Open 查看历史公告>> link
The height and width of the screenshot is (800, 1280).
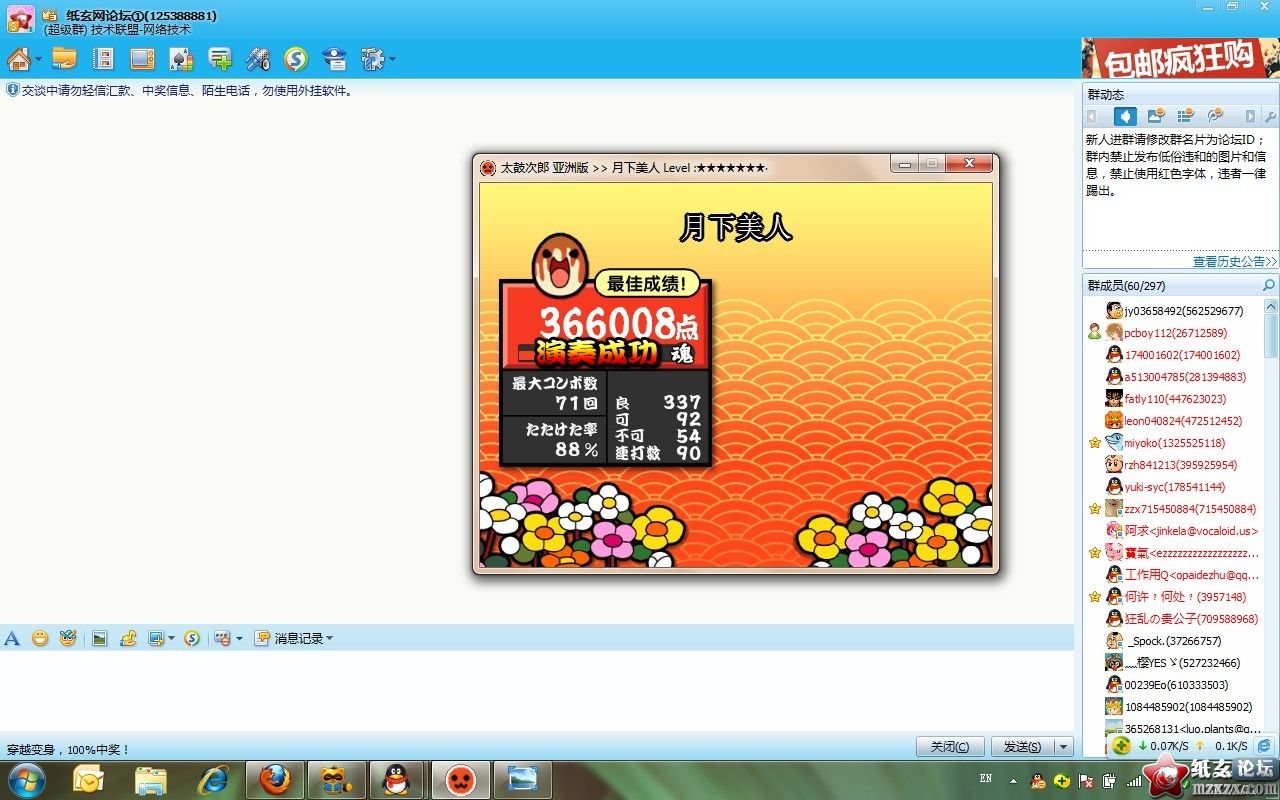coord(1235,261)
